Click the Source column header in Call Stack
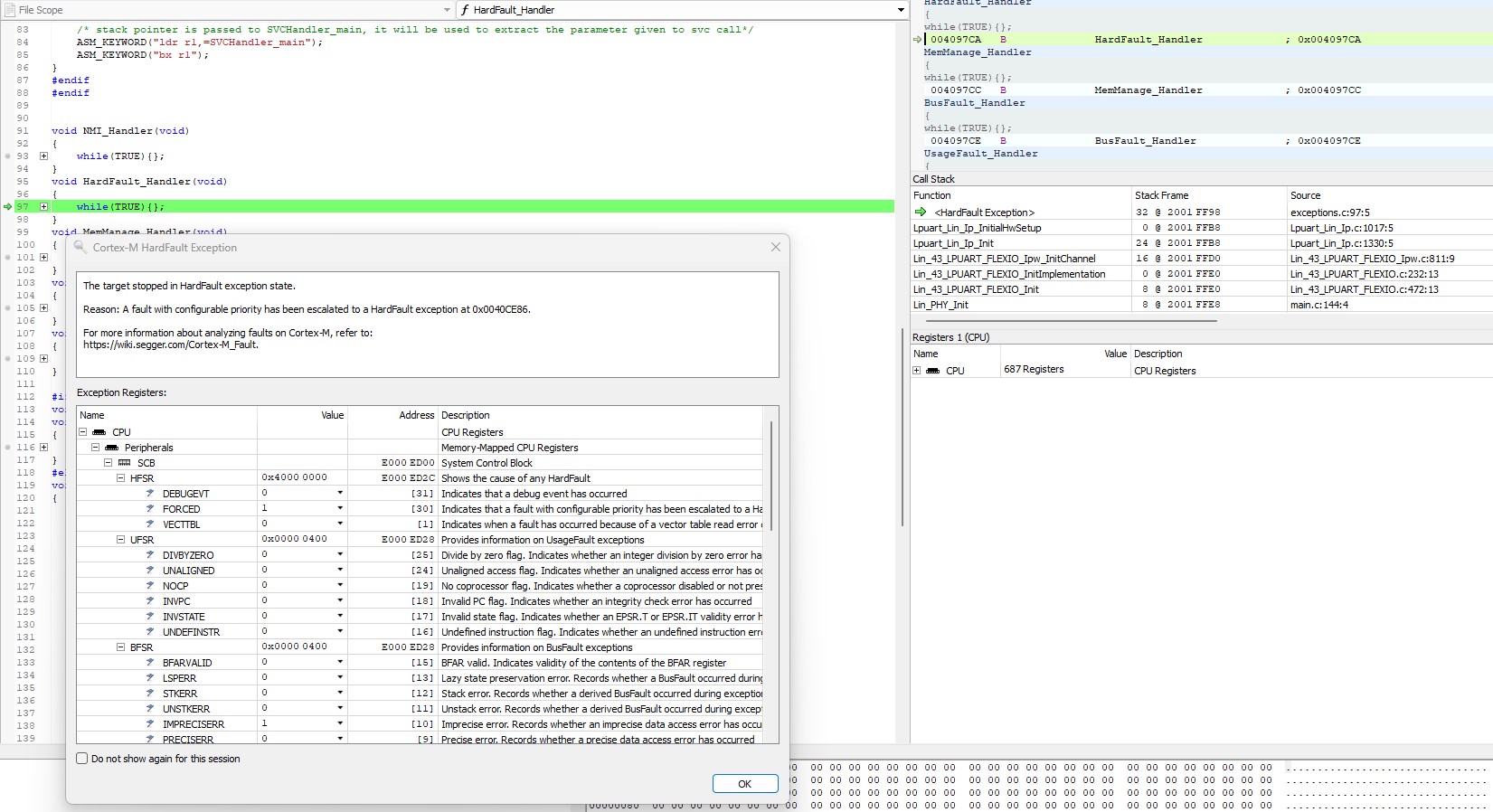This screenshot has width=1493, height=812. click(x=1306, y=195)
